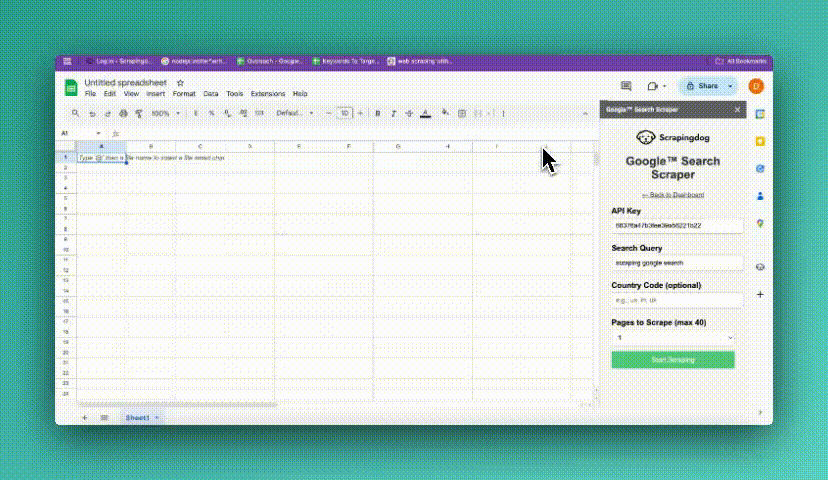Screen dimensions: 828x480
Task: Open the Help menu
Action: tap(300, 94)
